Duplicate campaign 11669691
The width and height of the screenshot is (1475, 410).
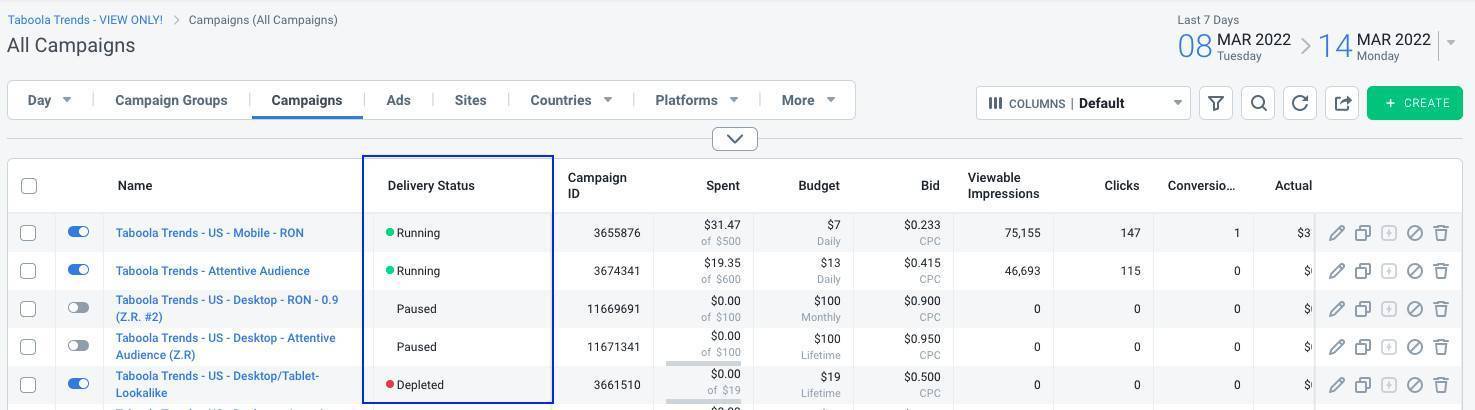(1362, 309)
